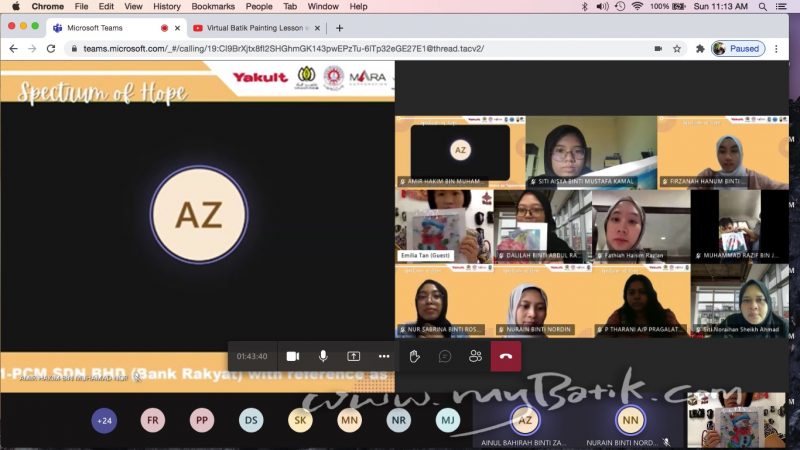The width and height of the screenshot is (800, 450).
Task: Show the meeting conversation chat
Action: point(445,356)
